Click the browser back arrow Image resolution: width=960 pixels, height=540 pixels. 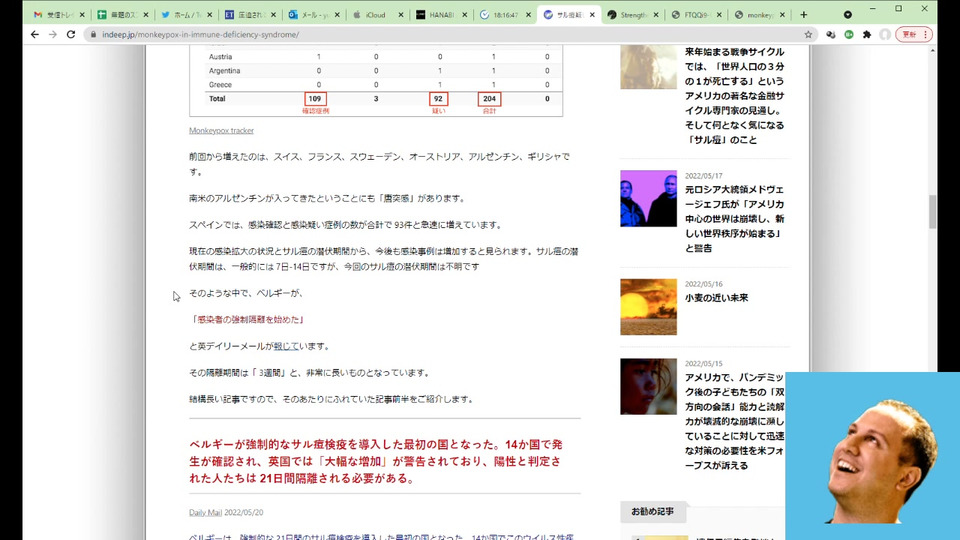(x=34, y=34)
